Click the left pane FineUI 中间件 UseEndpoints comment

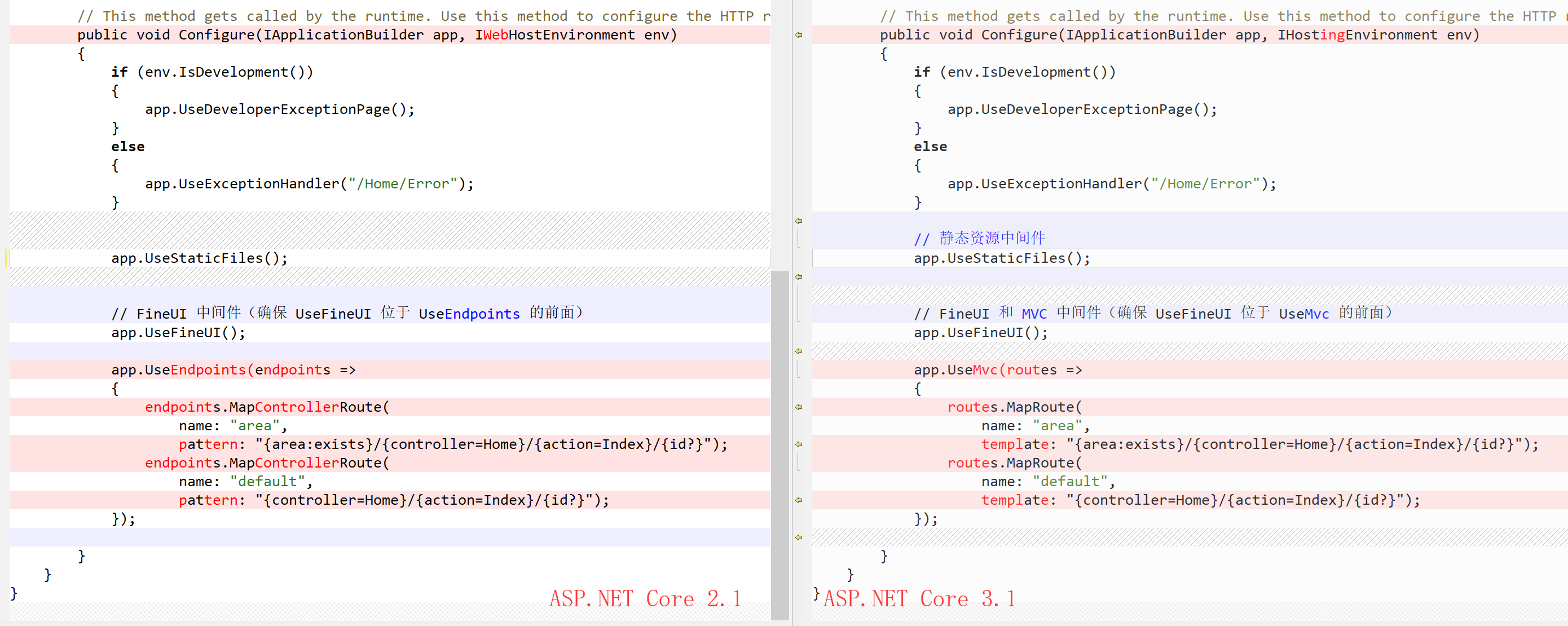pyautogui.click(x=347, y=314)
